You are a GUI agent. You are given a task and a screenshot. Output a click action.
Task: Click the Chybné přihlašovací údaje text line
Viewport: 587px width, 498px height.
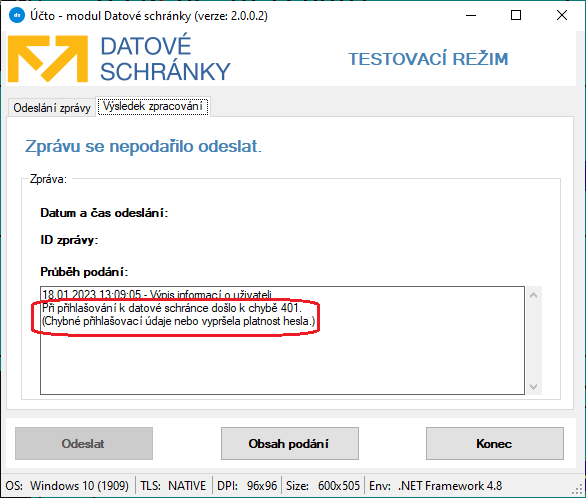click(x=179, y=321)
